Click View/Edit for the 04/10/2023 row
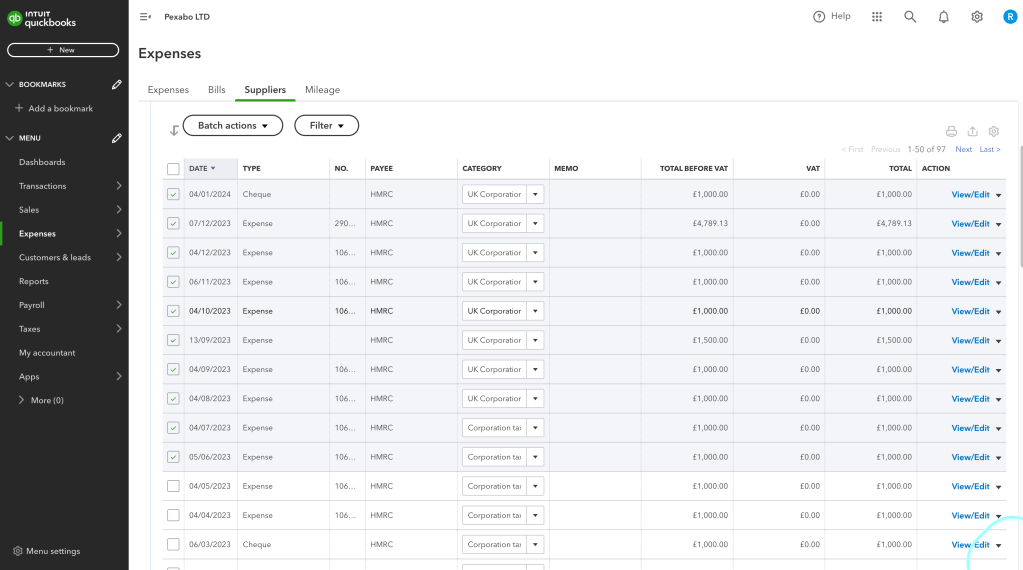 coord(970,311)
